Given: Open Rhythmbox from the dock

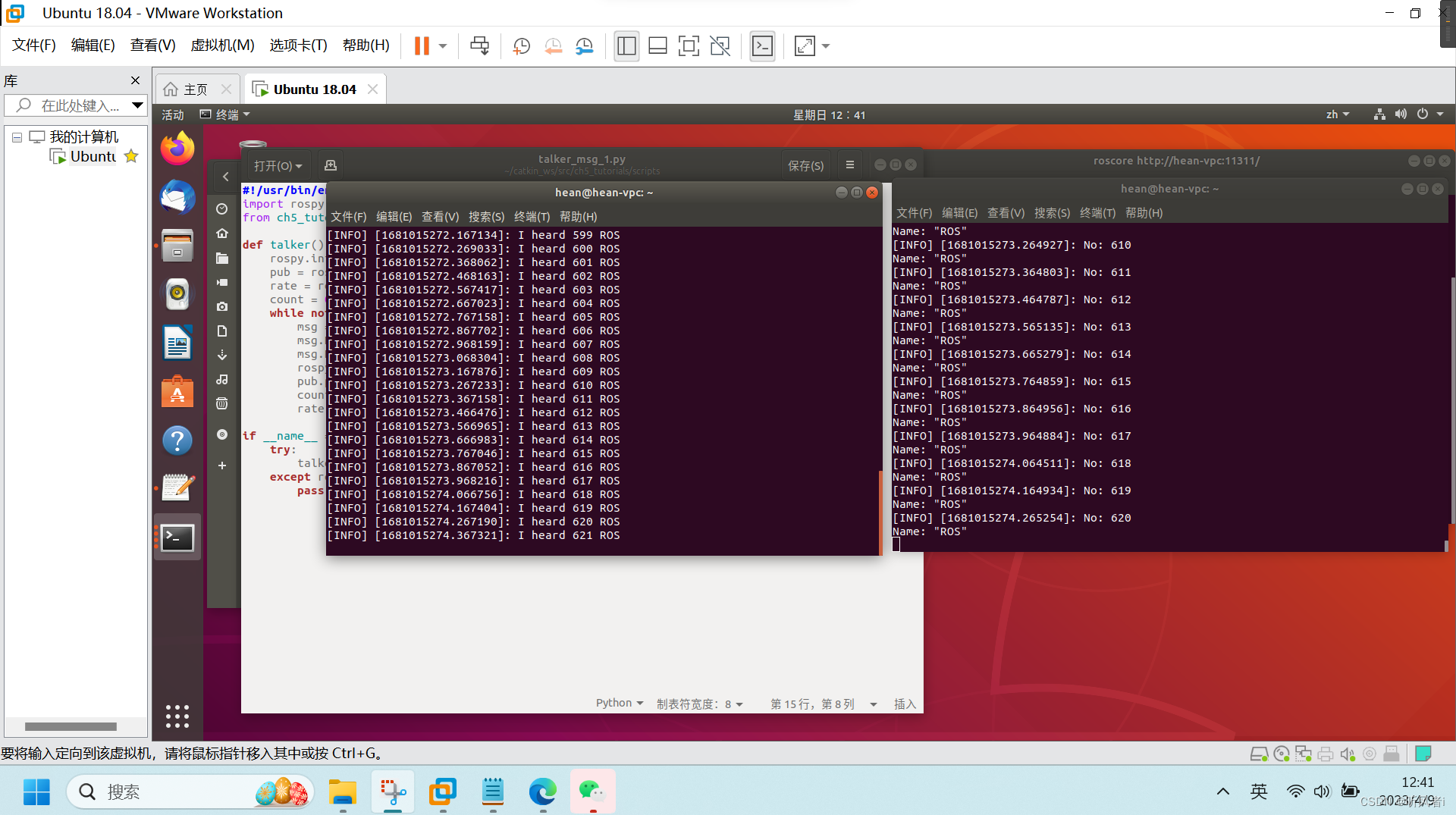Looking at the screenshot, I should 177,294.
